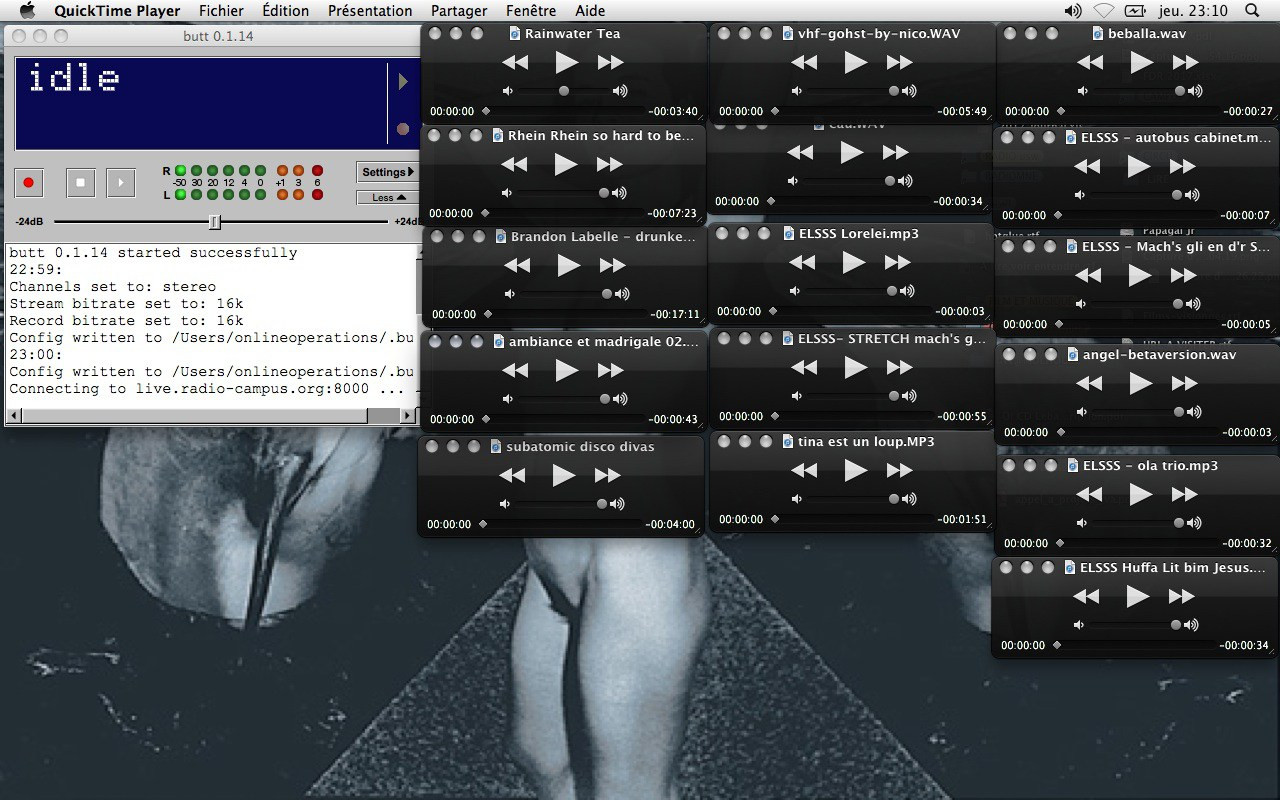Viewport: 1280px width, 800px height.
Task: Open the Fenêtre menu
Action: 531,11
